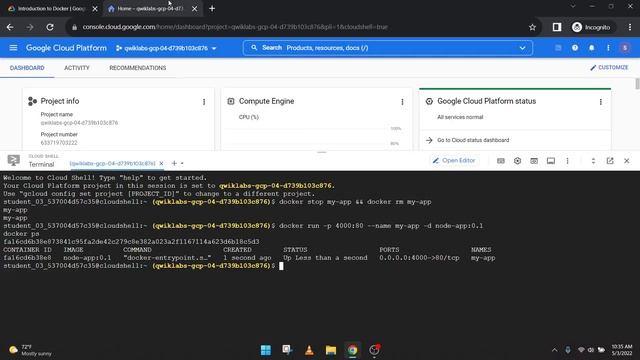Open the header three-dot settings menu
This screenshot has width=640, height=360.
pyautogui.click(x=608, y=48)
